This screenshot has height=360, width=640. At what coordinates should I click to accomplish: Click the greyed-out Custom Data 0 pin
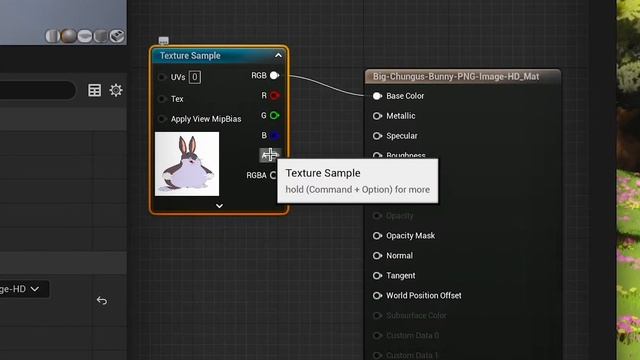pos(377,336)
